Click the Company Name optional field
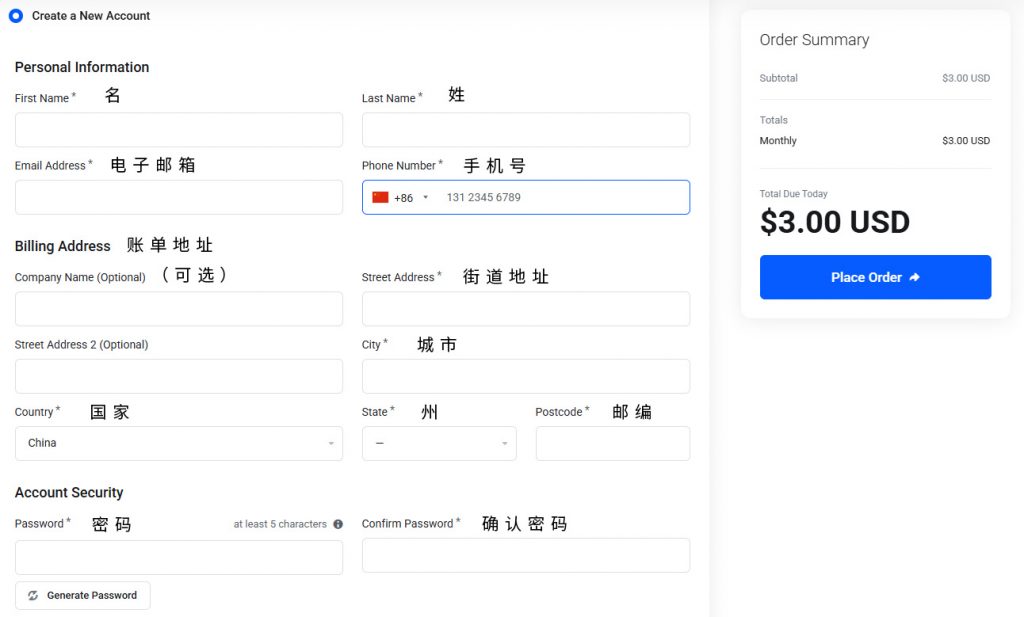 (178, 309)
